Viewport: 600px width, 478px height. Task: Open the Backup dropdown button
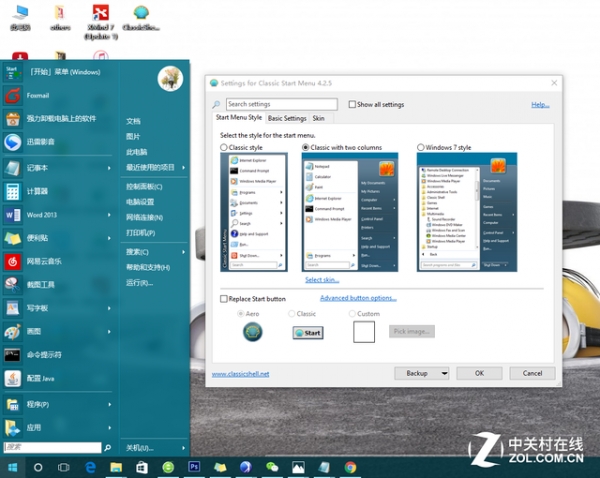420,373
